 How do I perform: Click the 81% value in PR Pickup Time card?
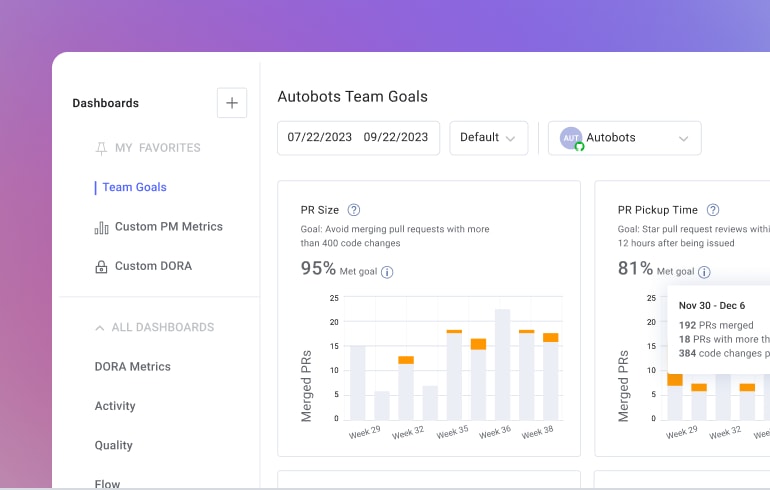(635, 268)
